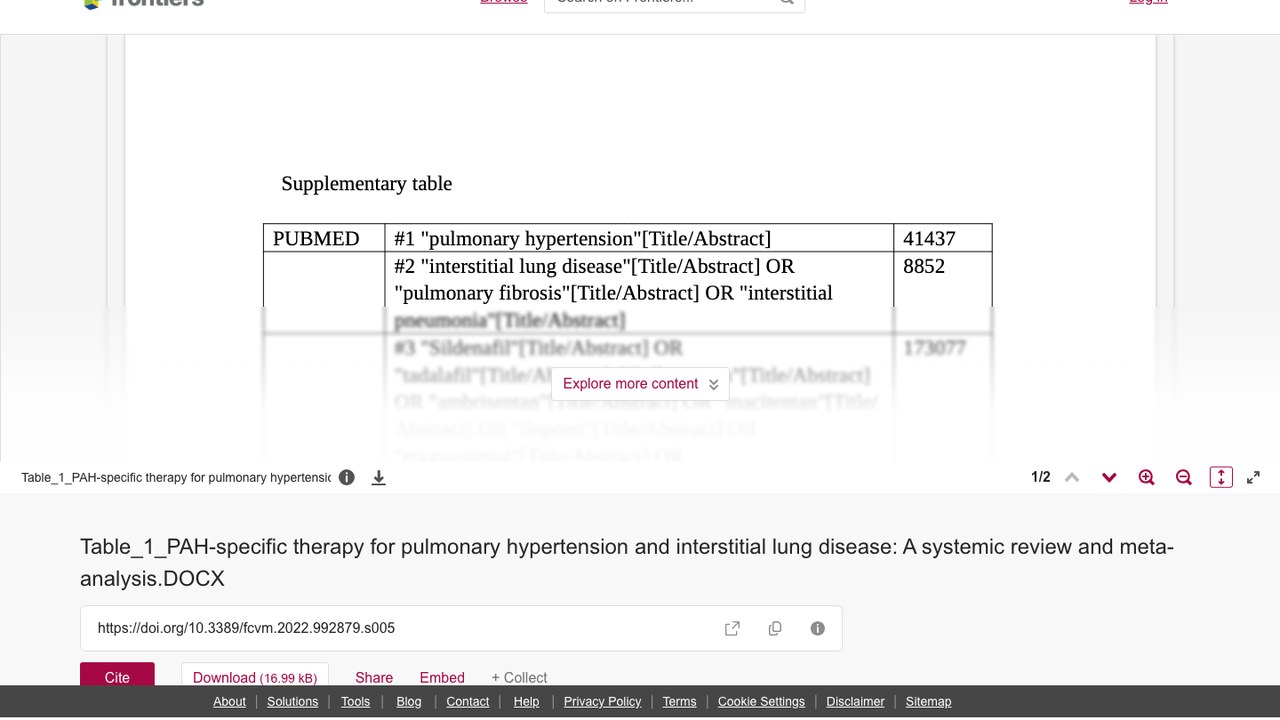1280x720 pixels.
Task: Open the Contact footer link
Action: click(467, 702)
